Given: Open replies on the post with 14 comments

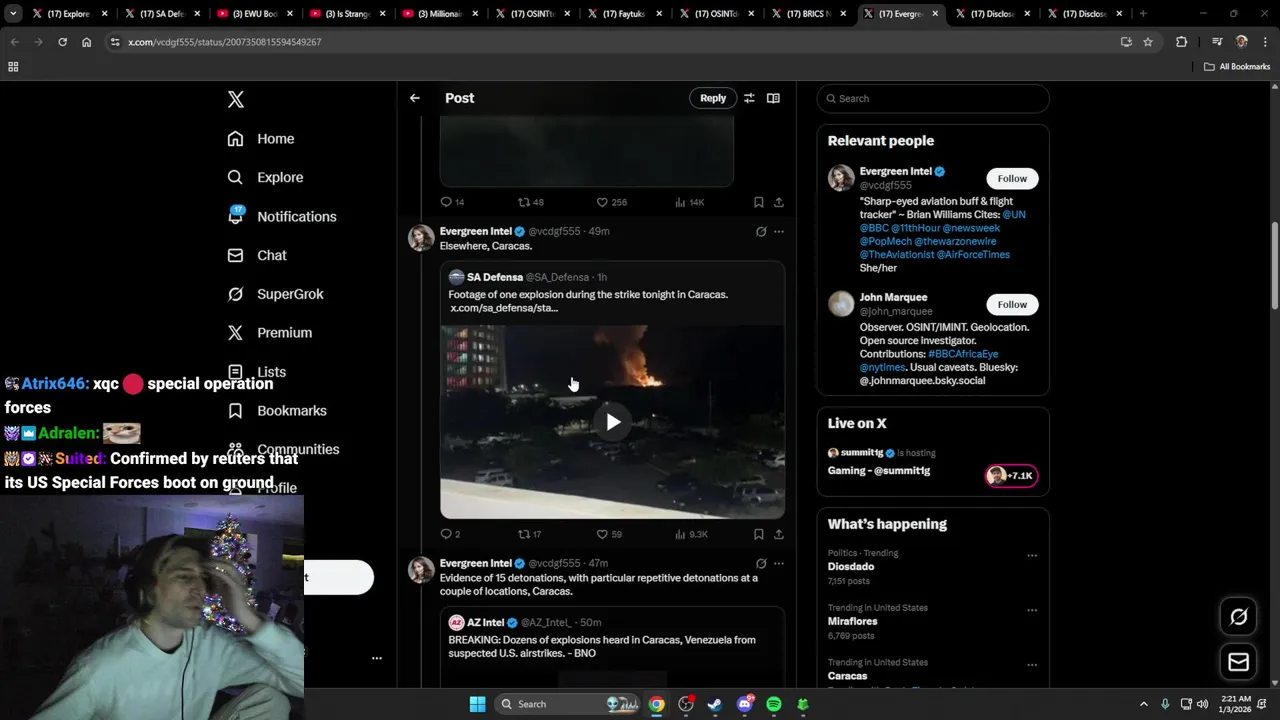Looking at the screenshot, I should (x=446, y=202).
